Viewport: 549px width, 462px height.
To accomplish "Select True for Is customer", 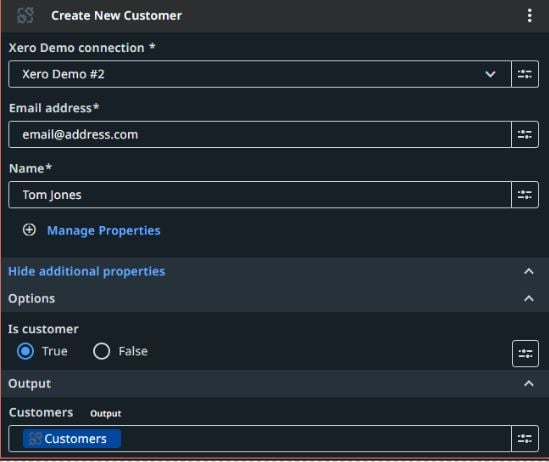I will (x=26, y=351).
